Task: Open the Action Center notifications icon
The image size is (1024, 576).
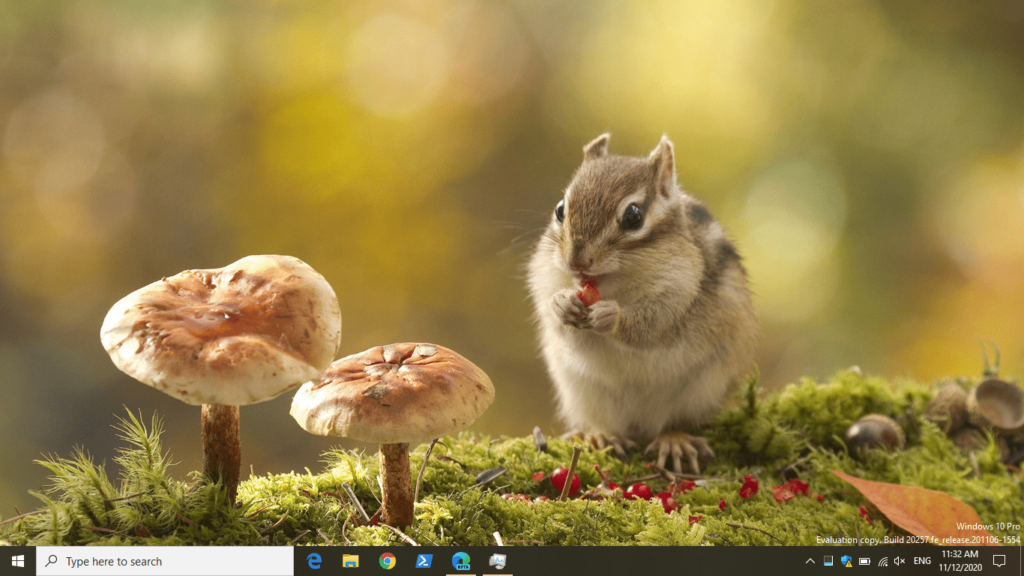Action: click(998, 561)
